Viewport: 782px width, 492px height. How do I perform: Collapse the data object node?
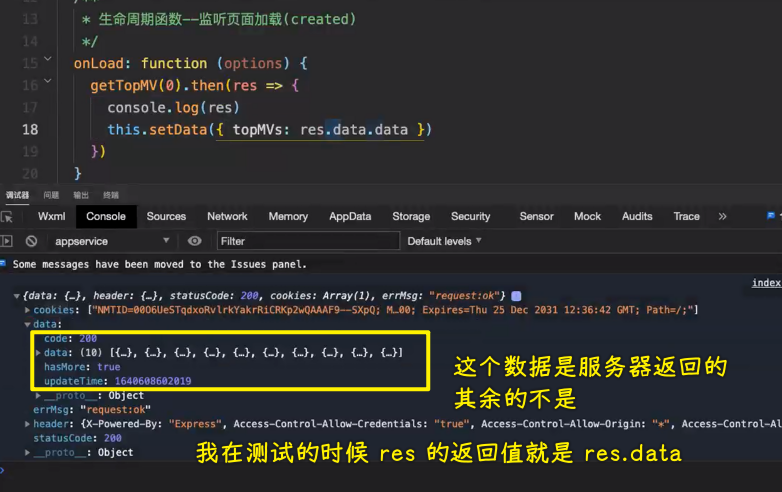click(x=27, y=325)
